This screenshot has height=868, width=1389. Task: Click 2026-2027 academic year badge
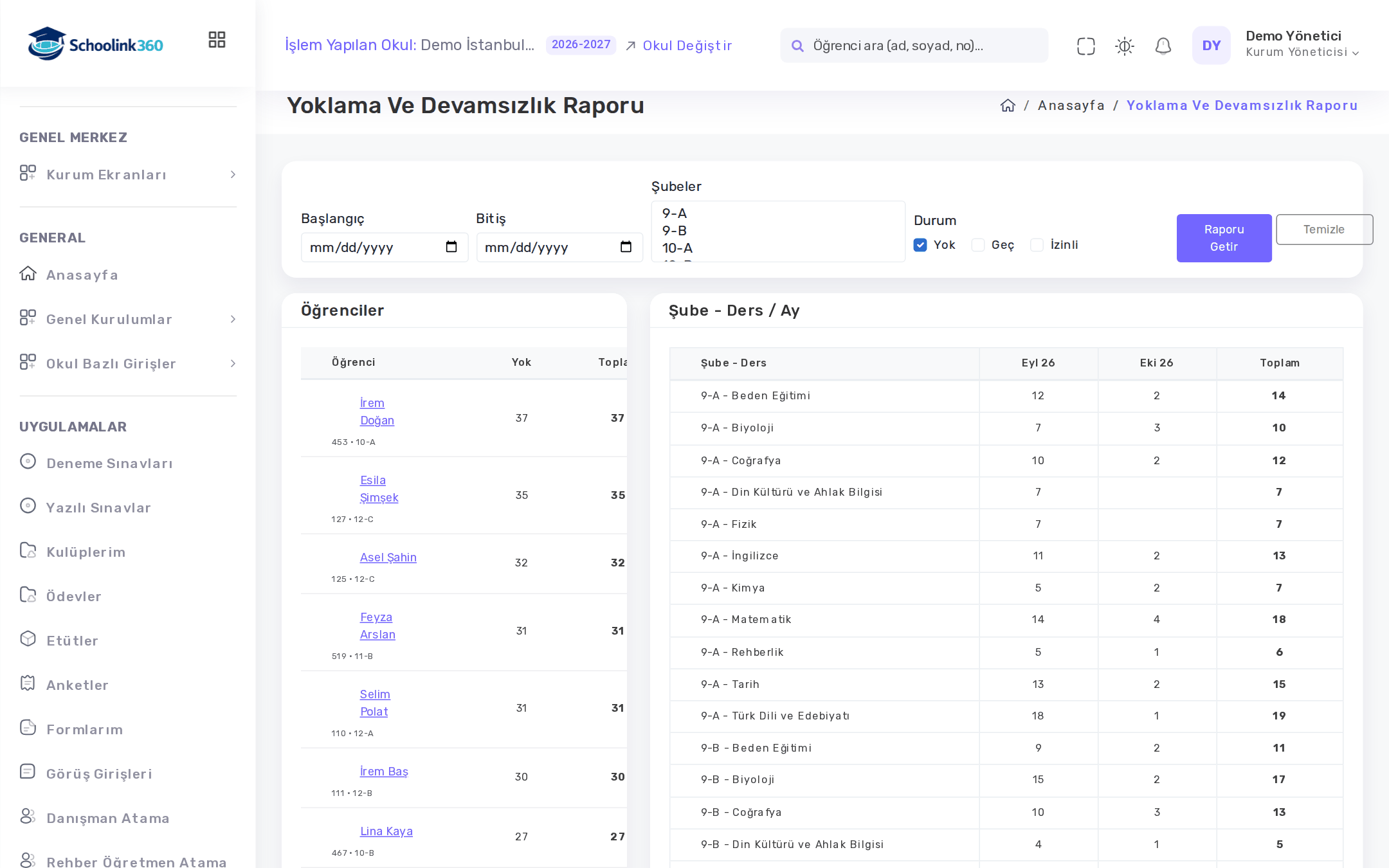coord(581,44)
